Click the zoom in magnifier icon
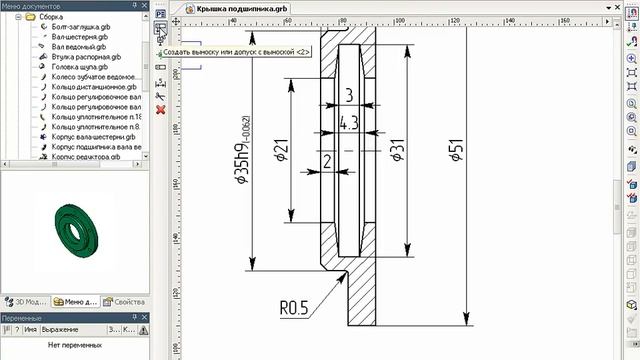This screenshot has height=360, width=640. (632, 59)
